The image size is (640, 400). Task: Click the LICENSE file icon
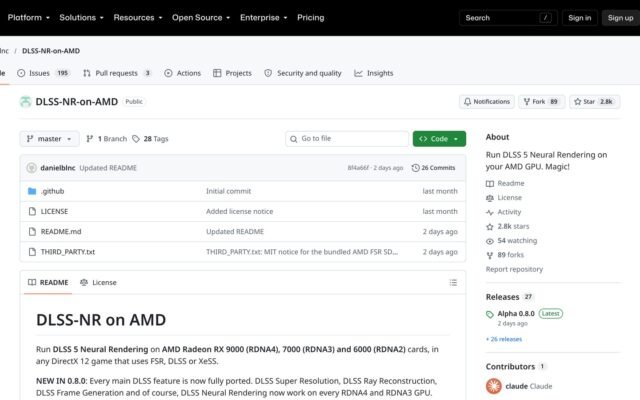click(32, 211)
